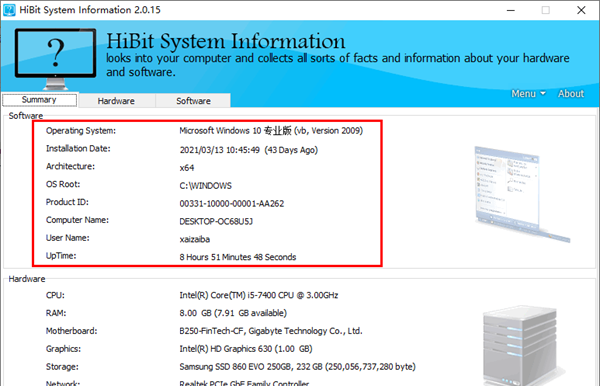The image size is (600, 386).
Task: Select the installation date 2021/03/13 value
Action: [x=249, y=150]
